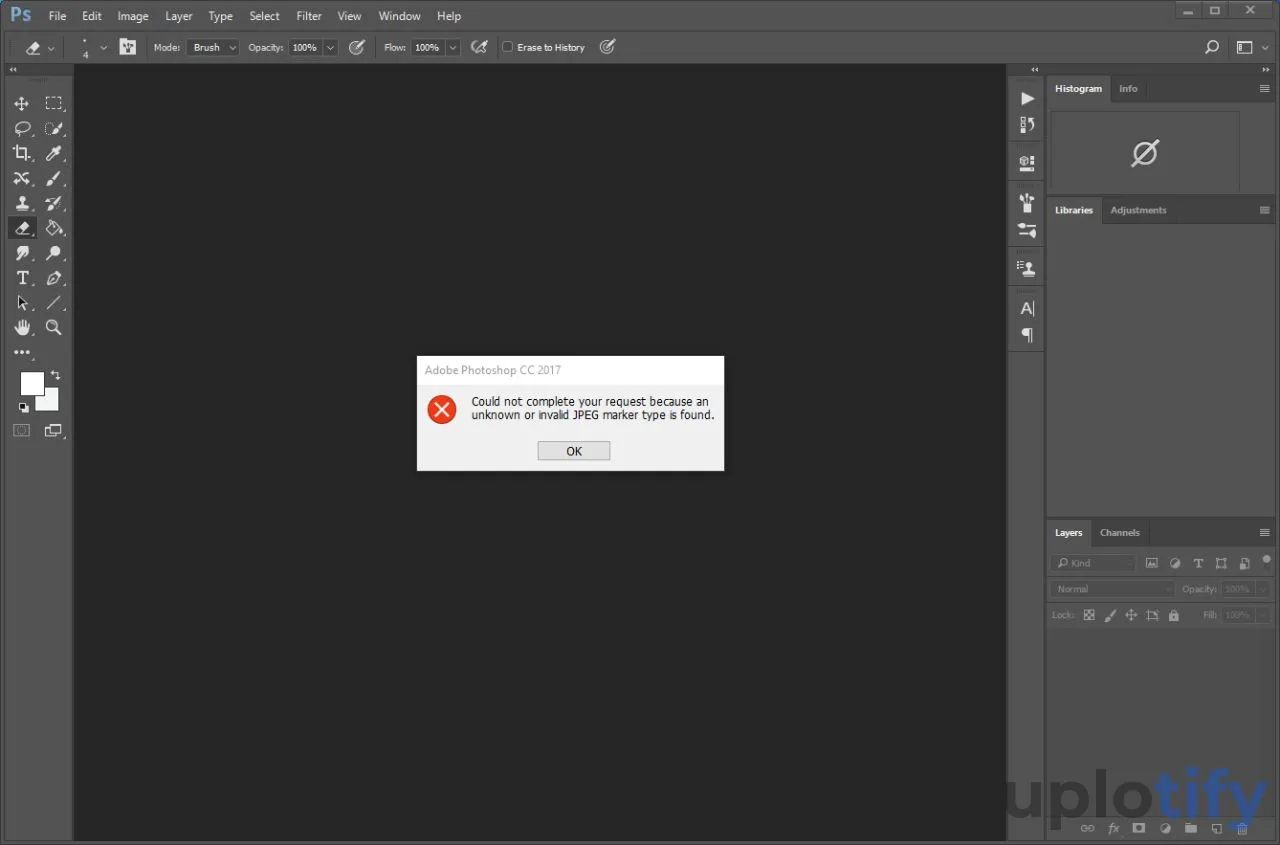The width and height of the screenshot is (1280, 845).
Task: Open the Image menu
Action: coord(133,16)
